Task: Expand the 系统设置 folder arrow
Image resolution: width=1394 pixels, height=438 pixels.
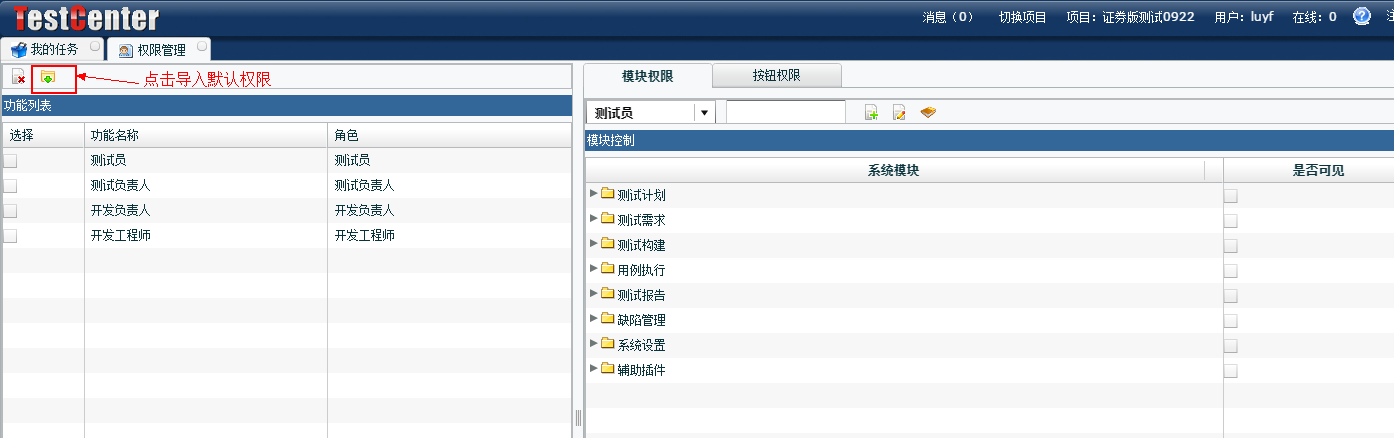Action: point(594,343)
